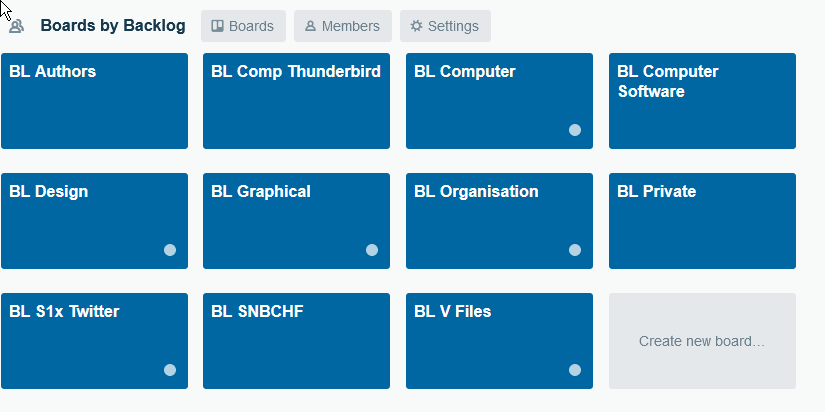Click the activity dot on BL Design
The image size is (825, 412).
click(x=169, y=250)
